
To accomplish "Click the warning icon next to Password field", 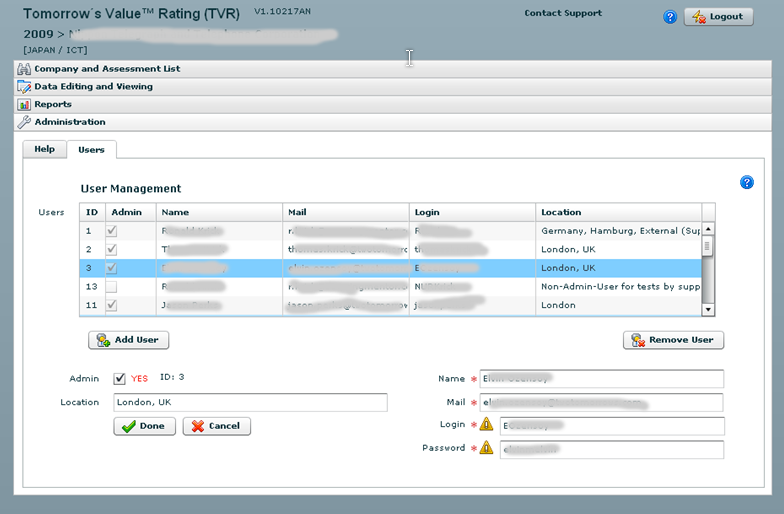I will pyautogui.click(x=486, y=448).
